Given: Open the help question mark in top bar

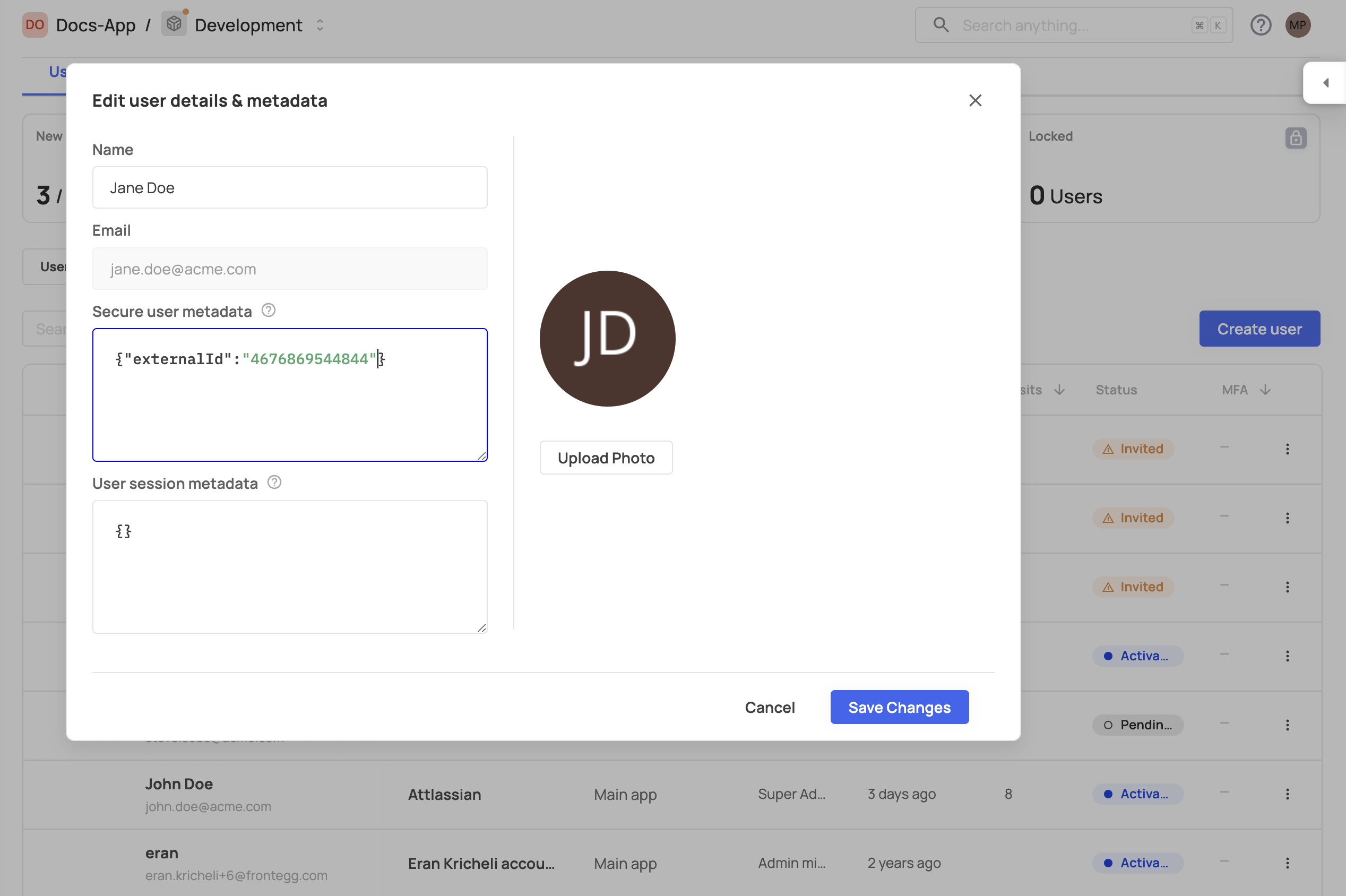Looking at the screenshot, I should click(1261, 25).
